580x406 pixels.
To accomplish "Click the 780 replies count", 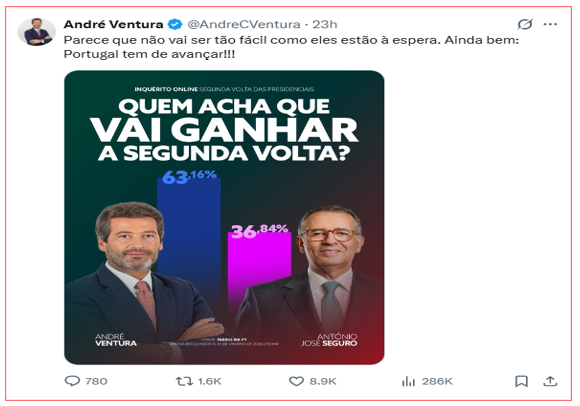I will pos(96,381).
